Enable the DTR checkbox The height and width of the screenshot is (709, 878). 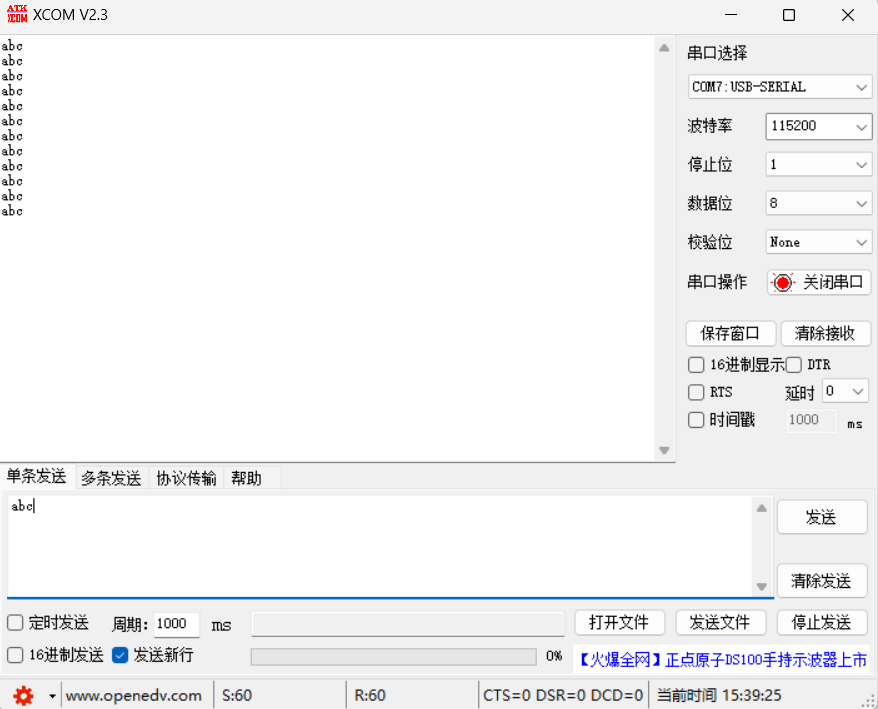coord(793,364)
